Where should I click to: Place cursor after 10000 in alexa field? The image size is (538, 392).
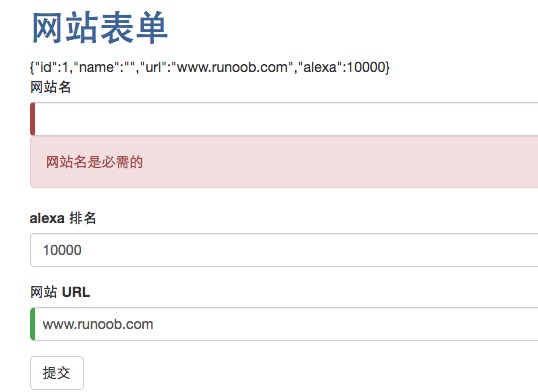pyautogui.click(x=83, y=250)
